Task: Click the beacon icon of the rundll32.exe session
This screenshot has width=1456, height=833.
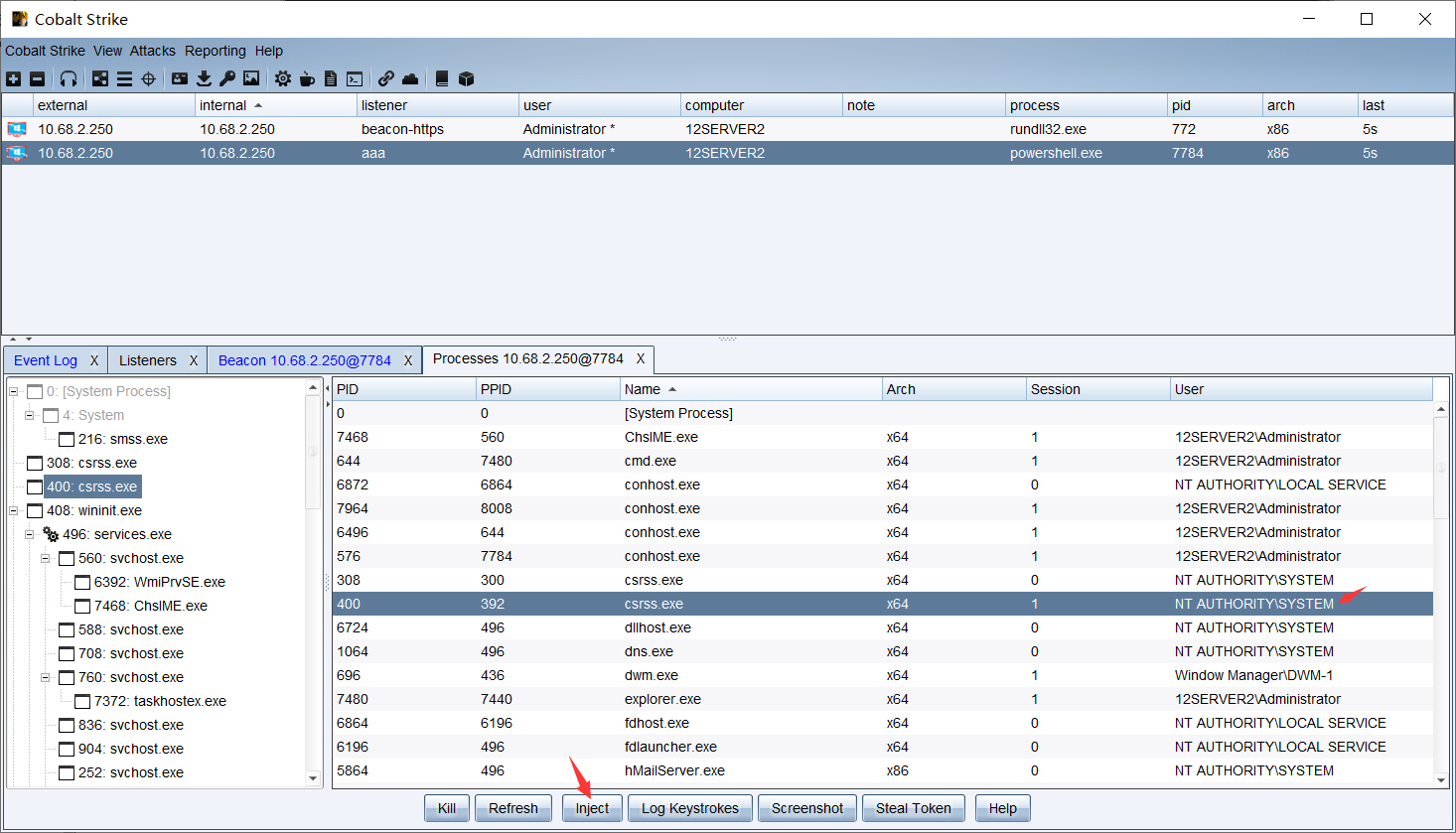Action: (x=17, y=129)
